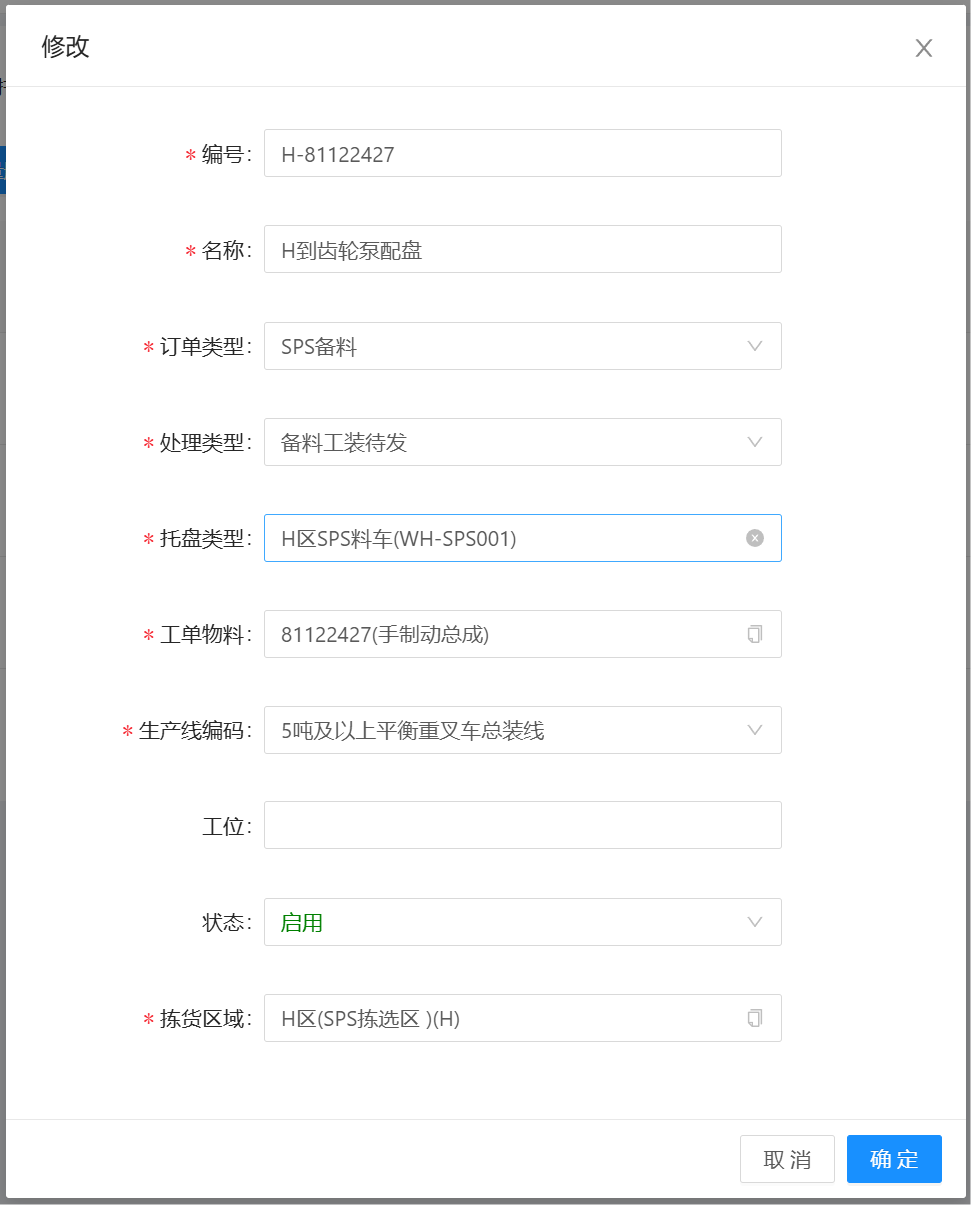Click the chevron arrow of 状态
Image resolution: width=971 pixels, height=1205 pixels.
[755, 922]
